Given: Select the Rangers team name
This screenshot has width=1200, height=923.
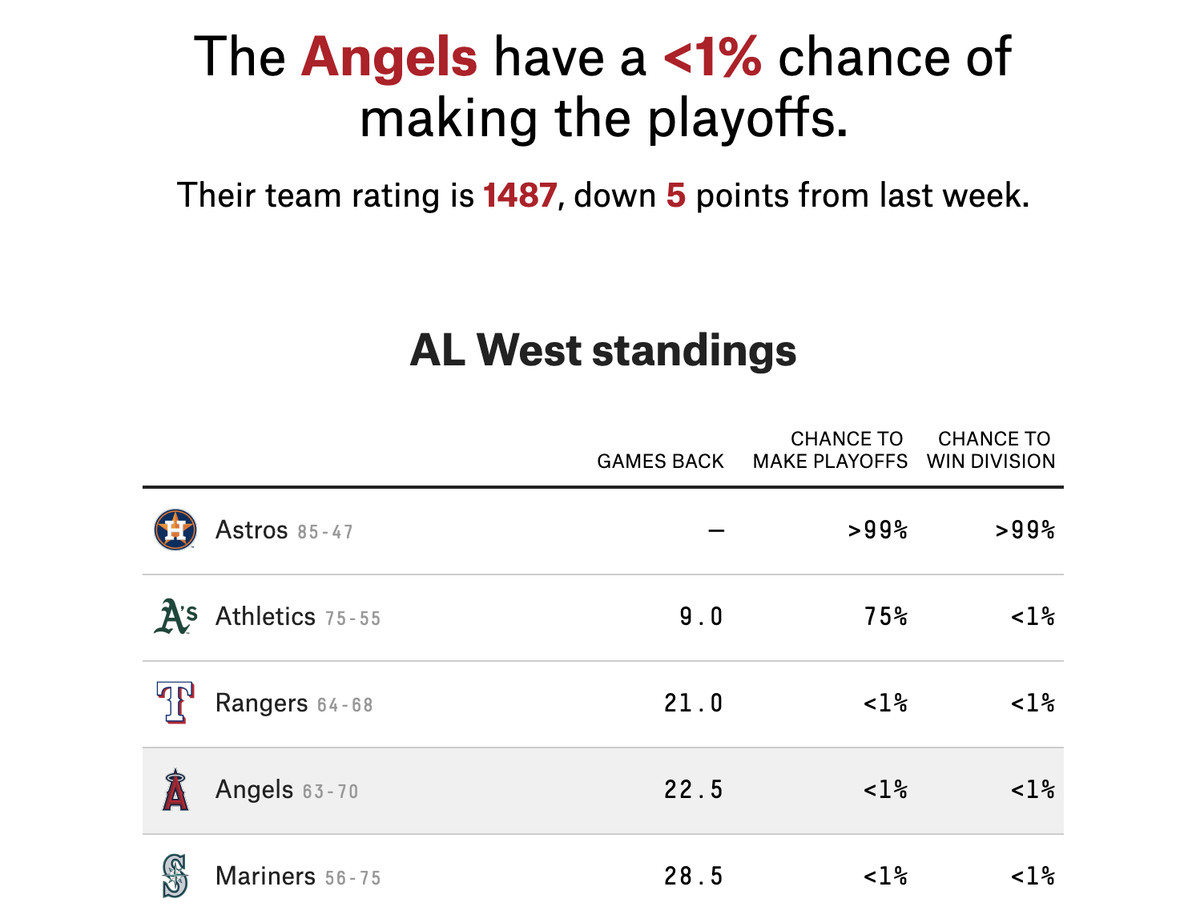Looking at the screenshot, I should [261, 703].
